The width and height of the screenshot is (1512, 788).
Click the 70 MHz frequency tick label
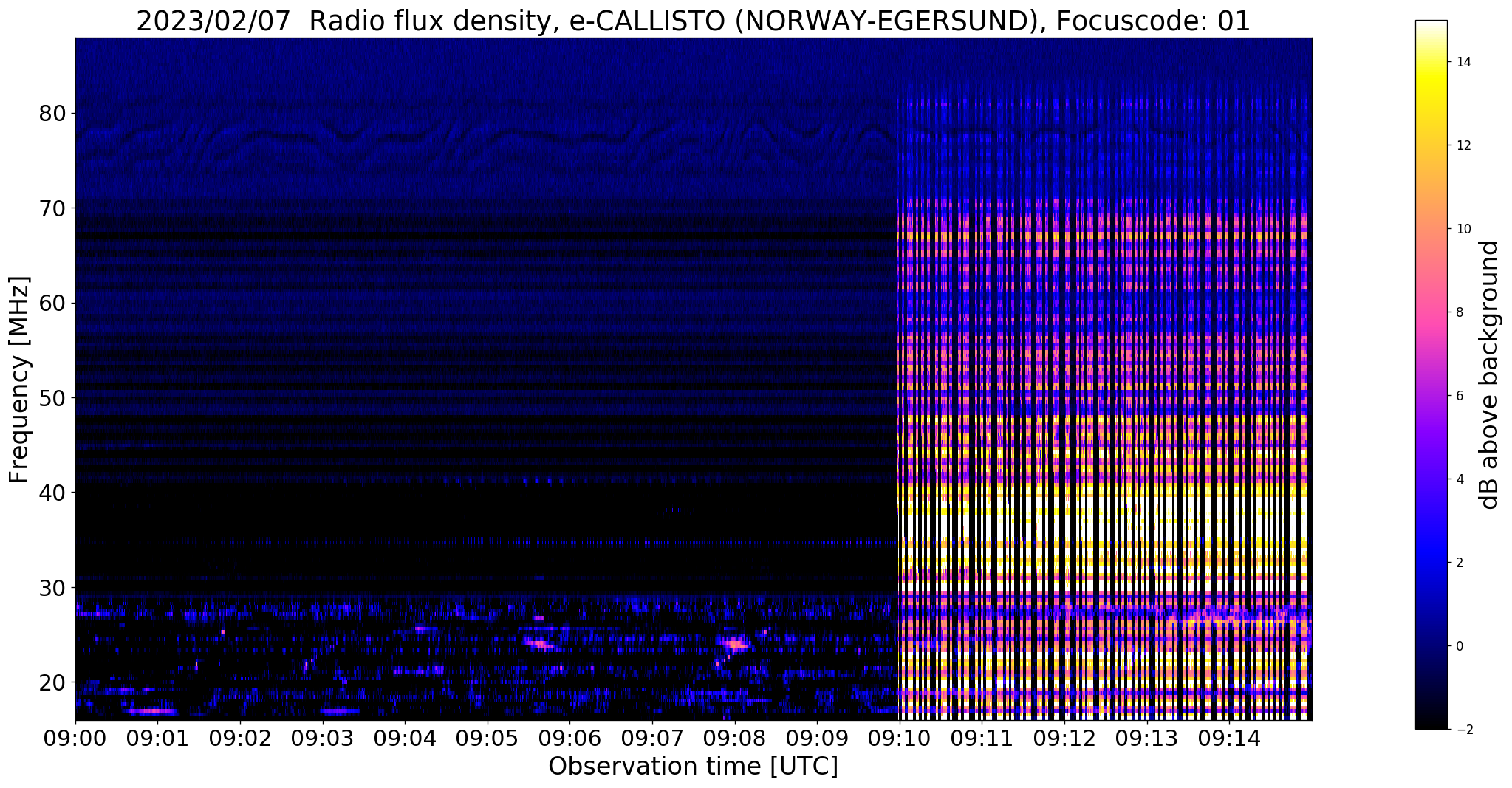click(52, 208)
